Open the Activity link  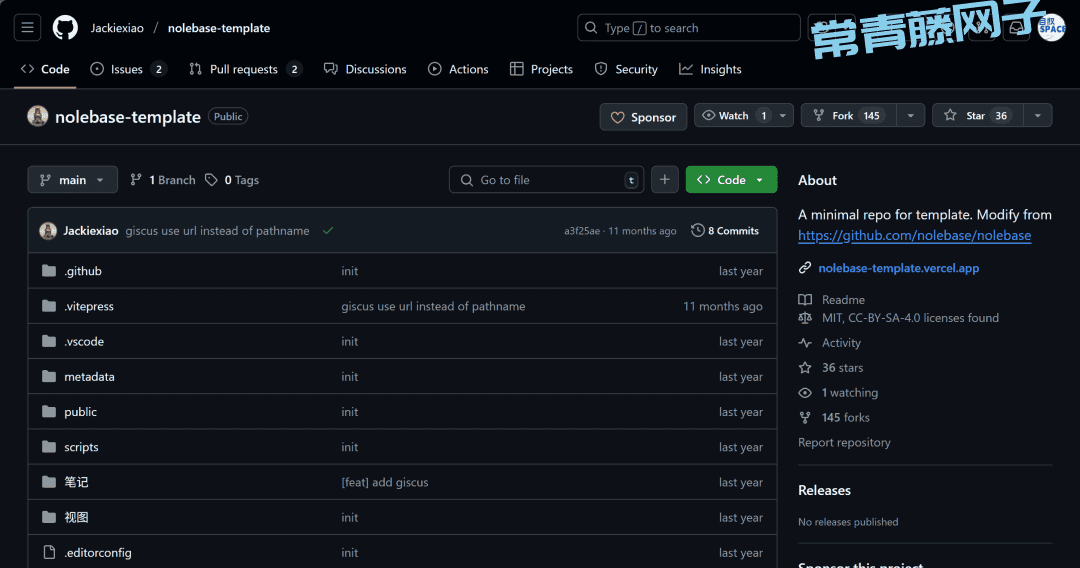pos(841,342)
